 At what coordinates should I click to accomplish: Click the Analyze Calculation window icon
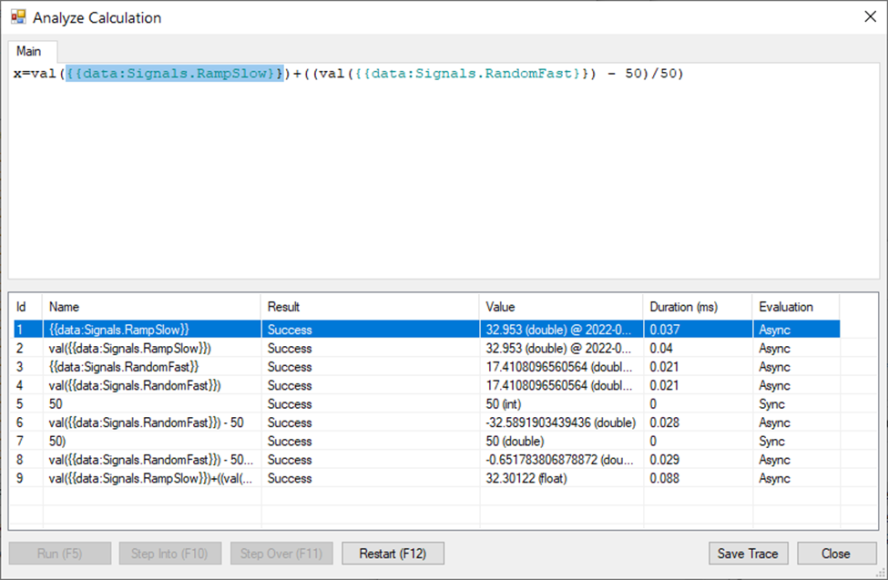tap(17, 17)
